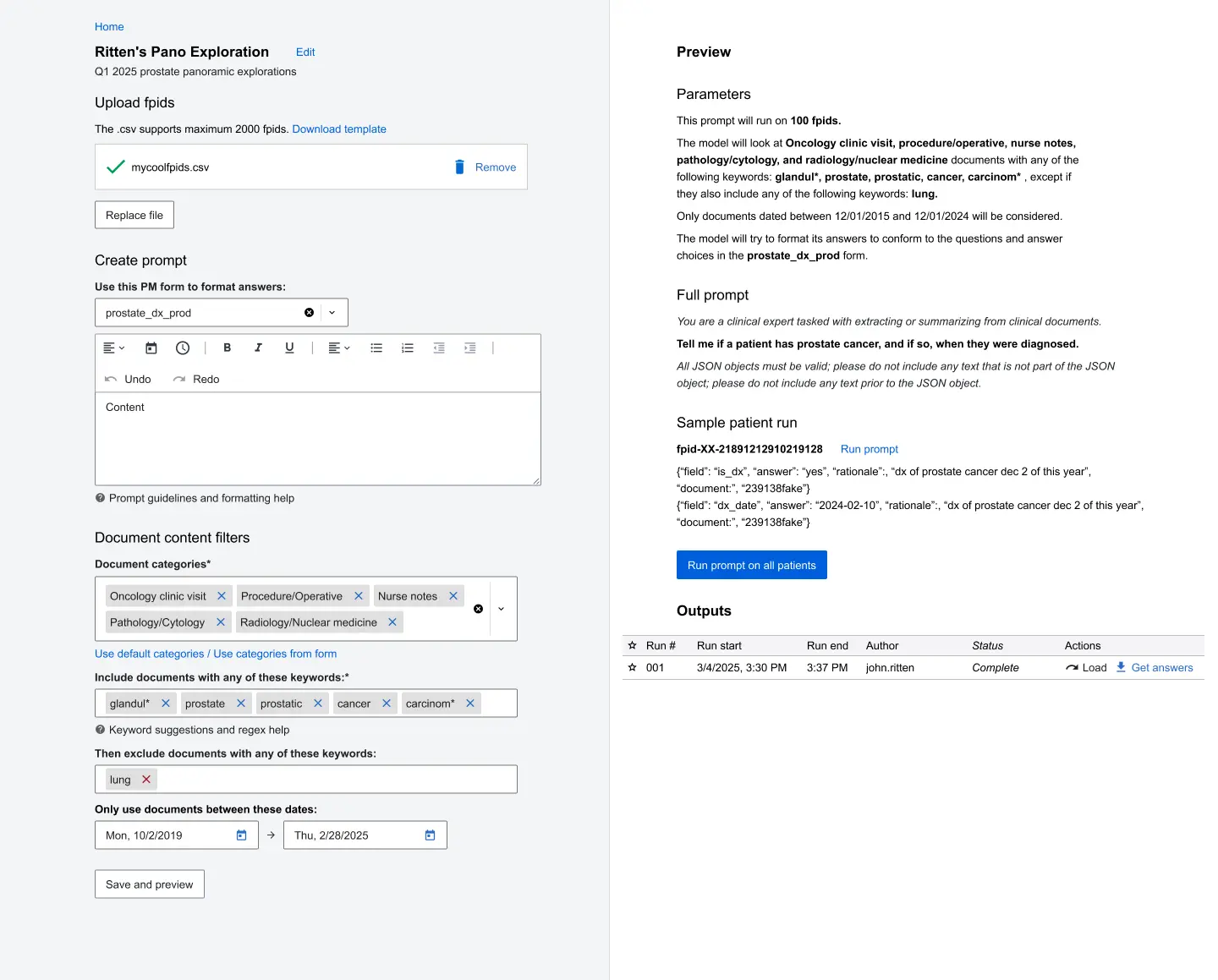
Task: Click Run prompt on all patients button
Action: (x=751, y=566)
